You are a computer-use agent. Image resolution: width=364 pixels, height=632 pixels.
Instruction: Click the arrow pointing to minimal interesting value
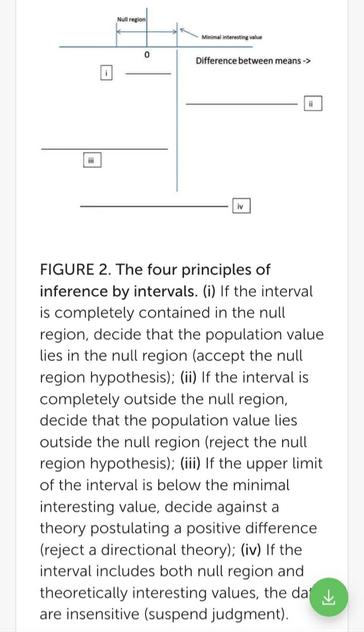(189, 33)
